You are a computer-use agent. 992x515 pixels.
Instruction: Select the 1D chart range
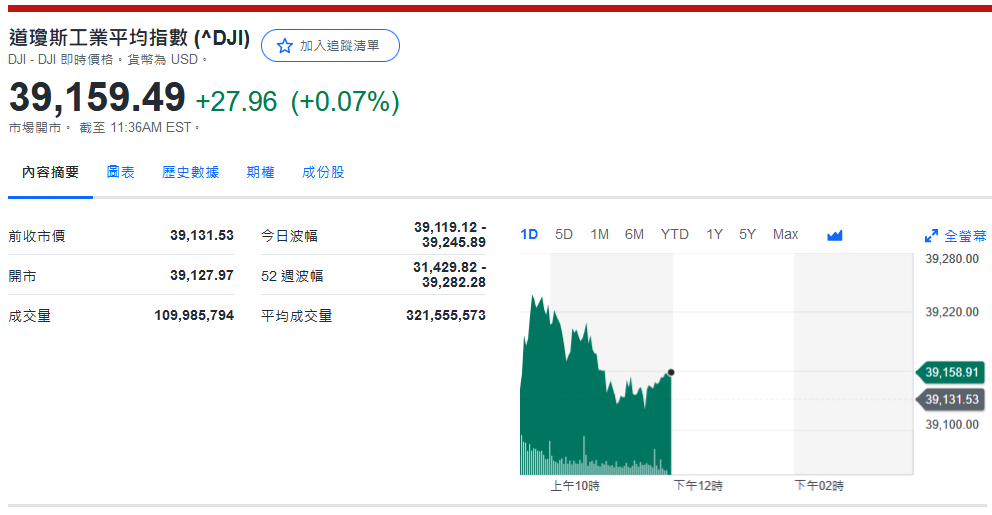point(529,234)
